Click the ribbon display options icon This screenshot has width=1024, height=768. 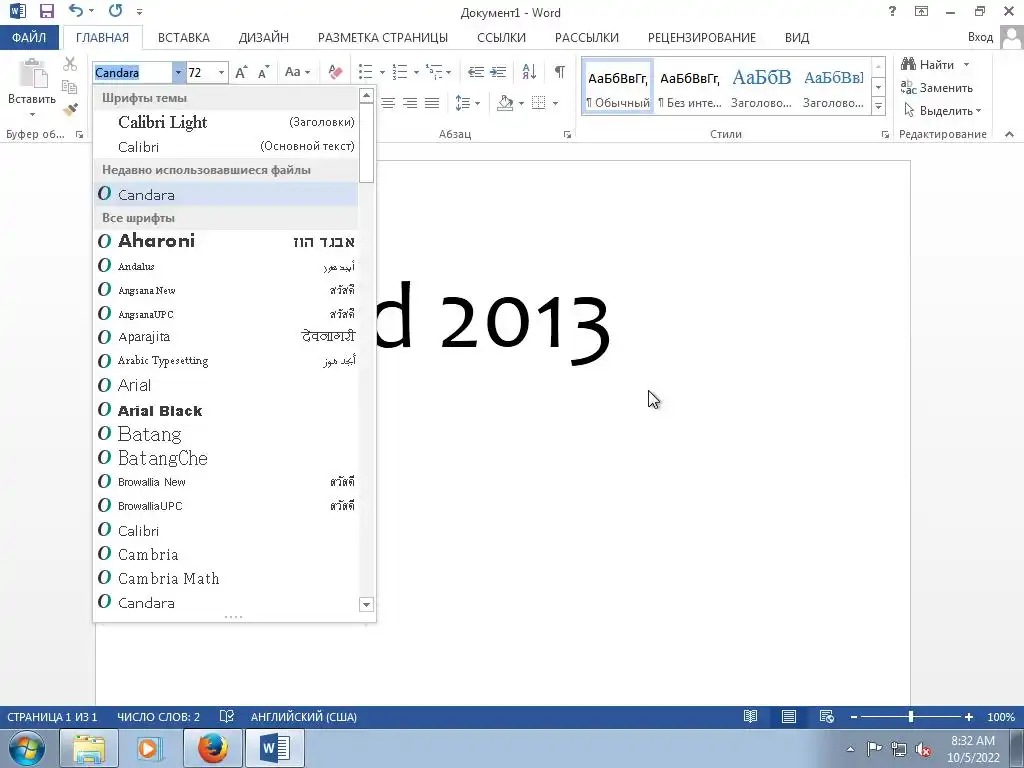pyautogui.click(x=921, y=11)
